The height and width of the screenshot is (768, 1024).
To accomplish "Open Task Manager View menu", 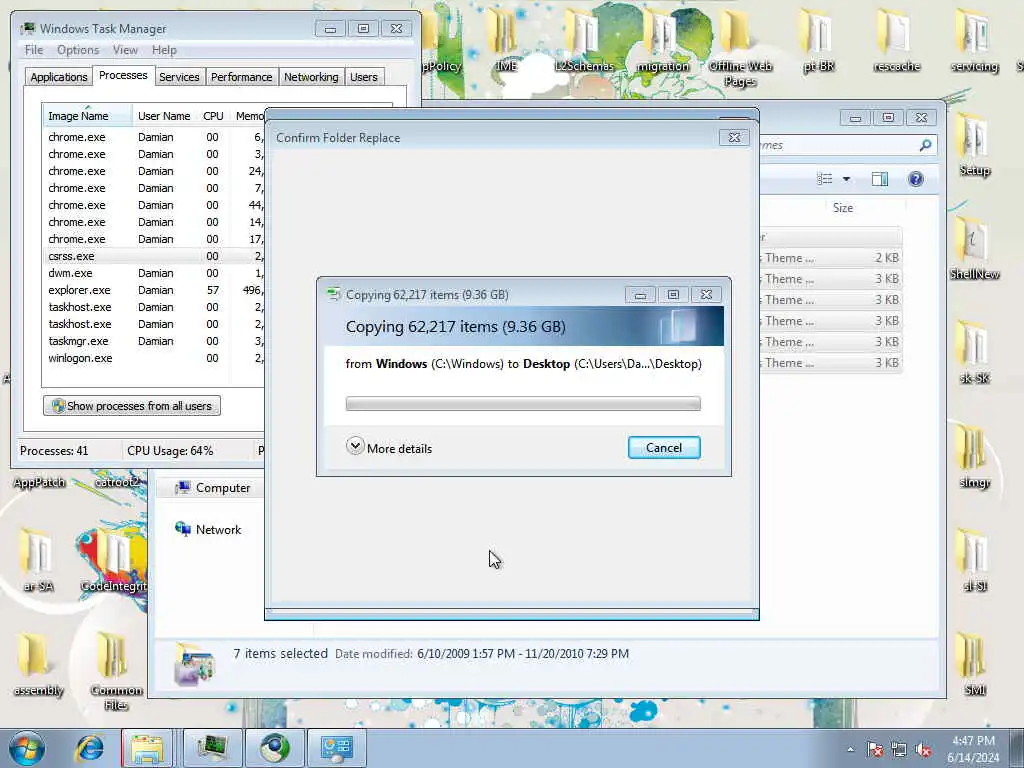I will click(x=125, y=50).
